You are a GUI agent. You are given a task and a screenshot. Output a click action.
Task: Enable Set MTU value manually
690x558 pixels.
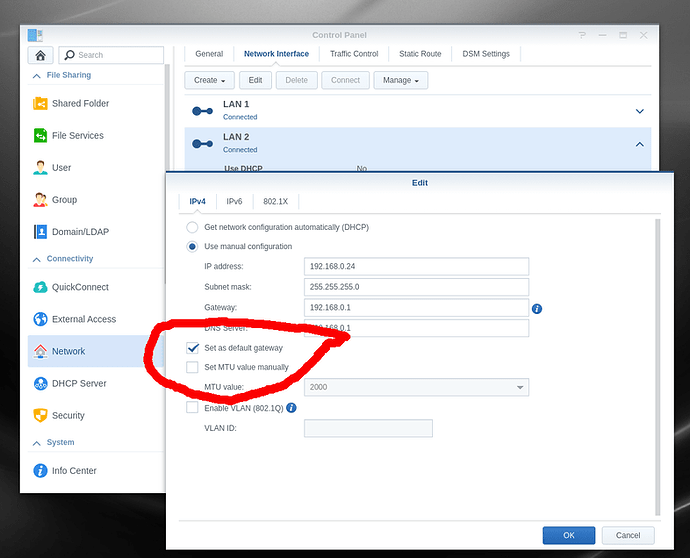pos(192,367)
